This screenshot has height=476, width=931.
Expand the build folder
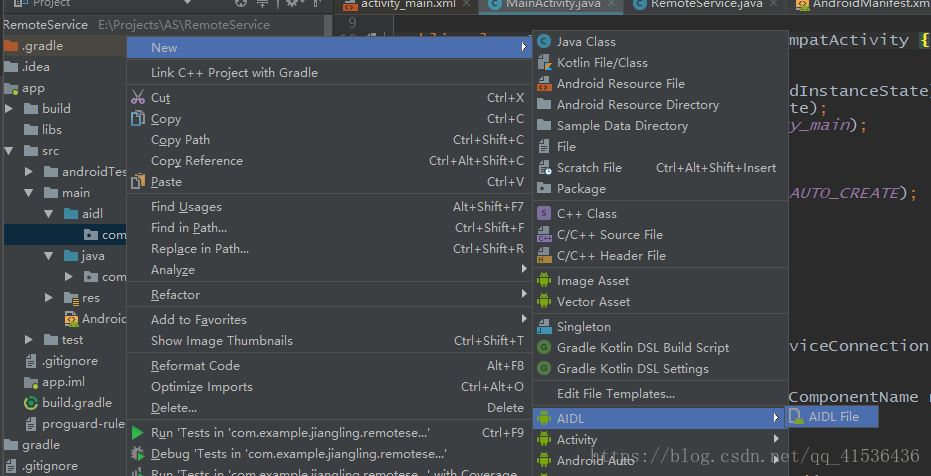click(9, 109)
